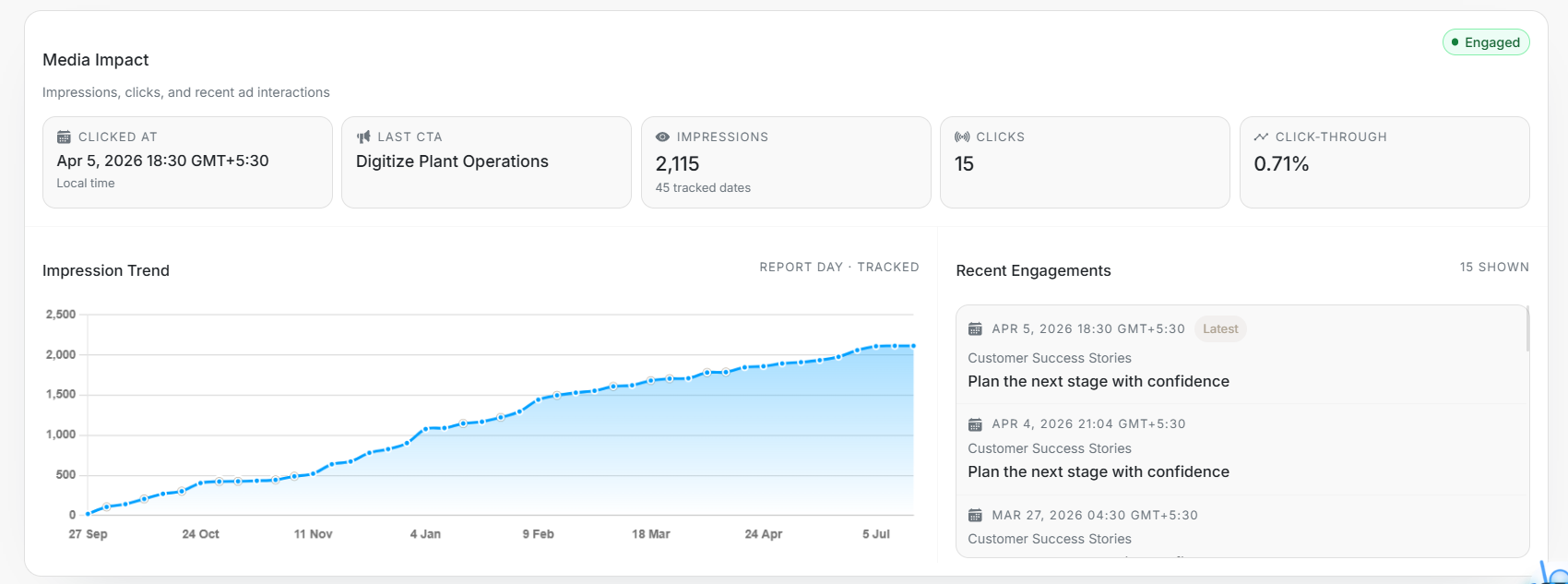Image resolution: width=1568 pixels, height=584 pixels.
Task: Click the first data point at 27 Sep
Action: pyautogui.click(x=88, y=514)
